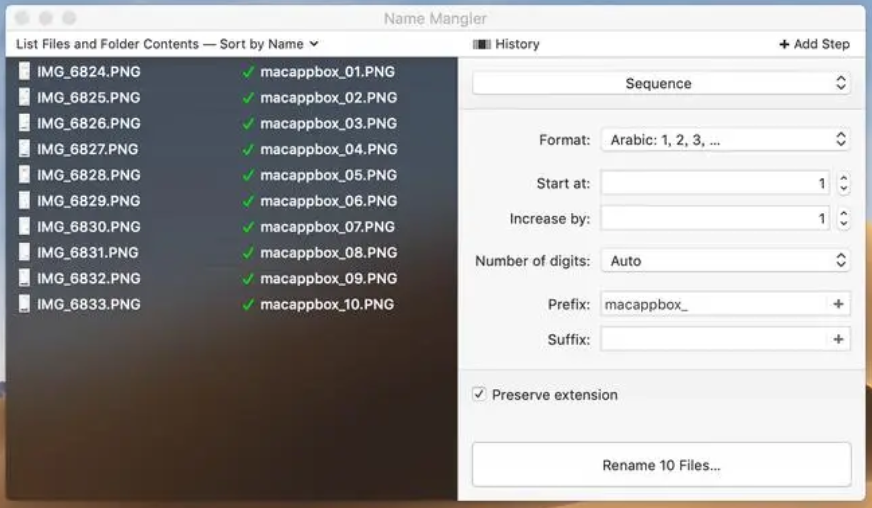The height and width of the screenshot is (508, 872).
Task: Click new name macappbox_03.PNG
Action: click(329, 124)
